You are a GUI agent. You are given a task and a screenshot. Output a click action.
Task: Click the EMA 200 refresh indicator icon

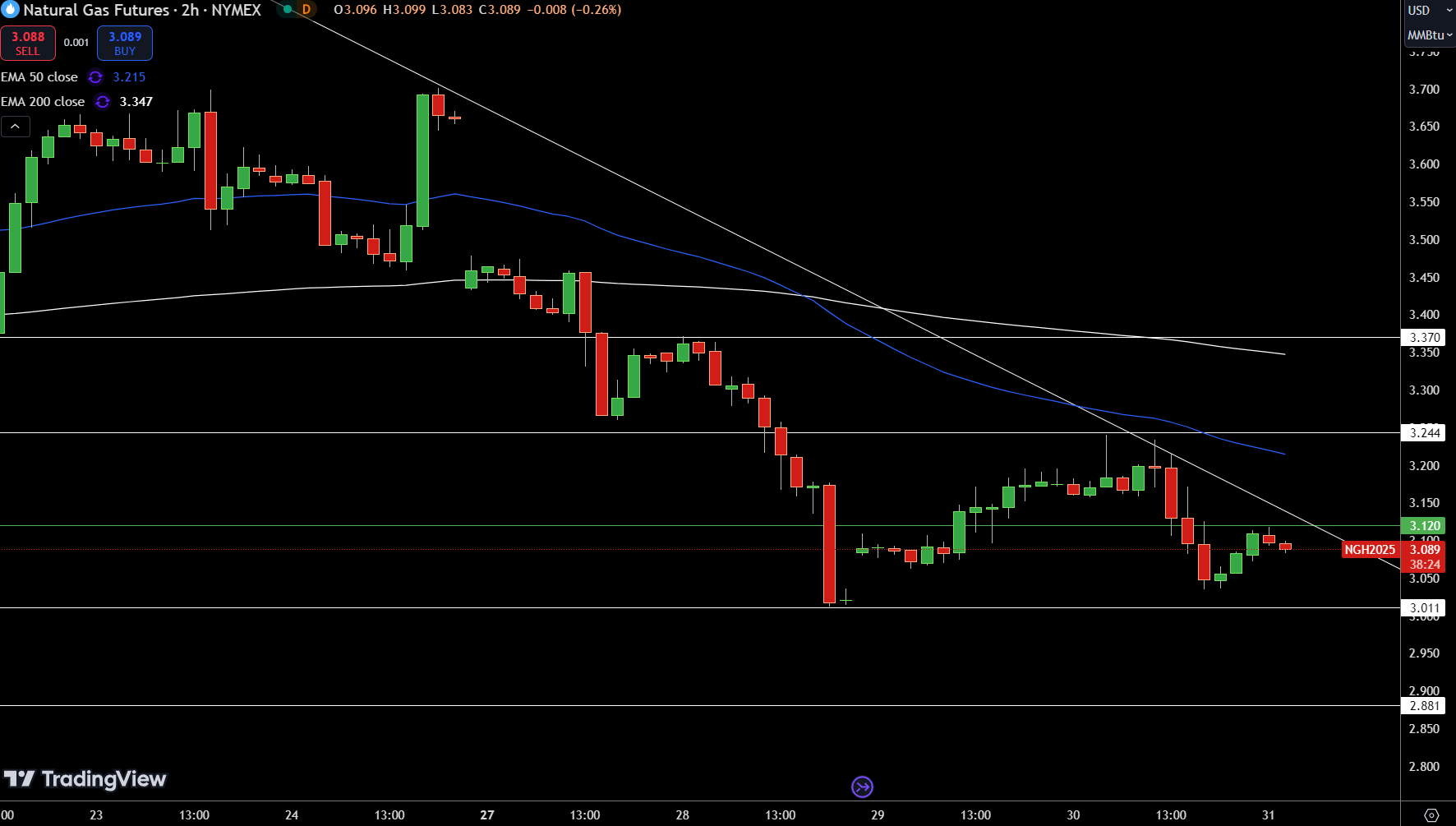[103, 102]
